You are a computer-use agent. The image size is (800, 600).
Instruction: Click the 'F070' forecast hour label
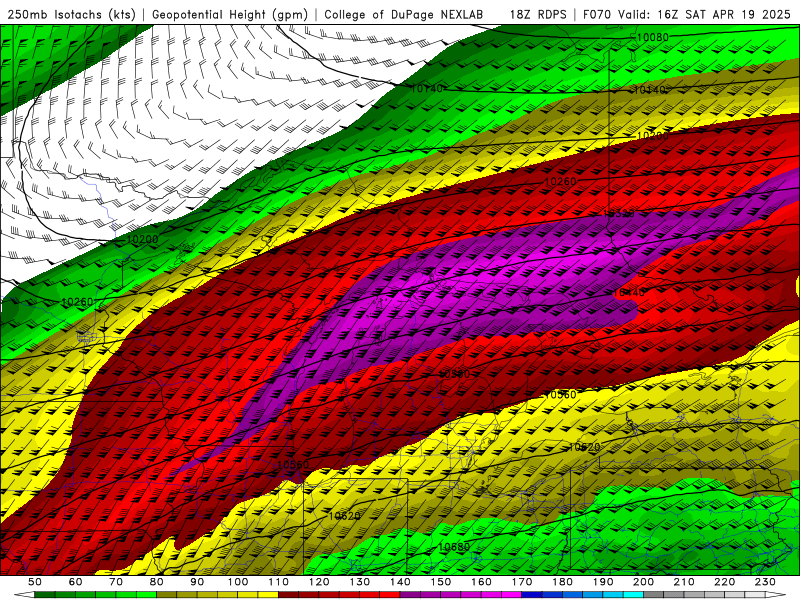click(x=597, y=14)
